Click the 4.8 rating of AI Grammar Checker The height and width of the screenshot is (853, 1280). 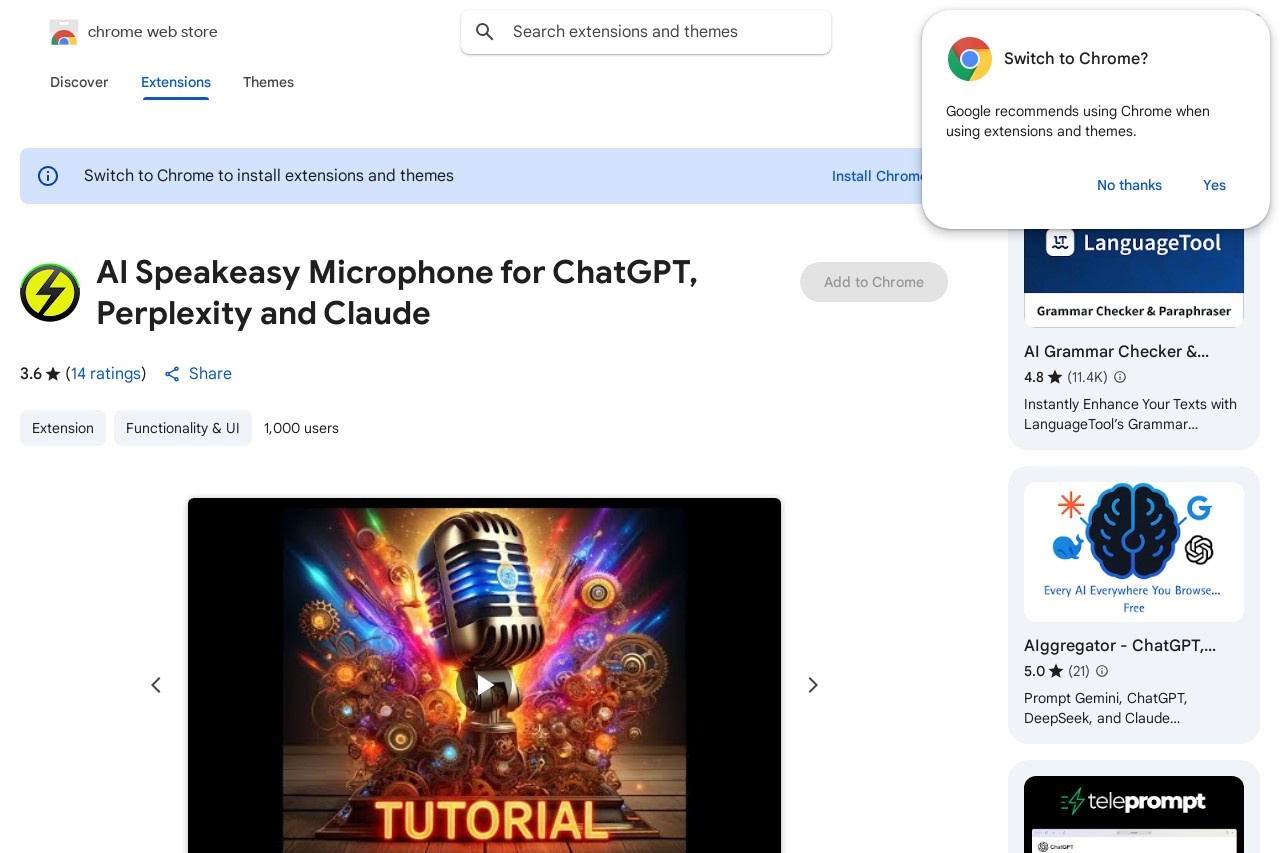[1043, 378]
